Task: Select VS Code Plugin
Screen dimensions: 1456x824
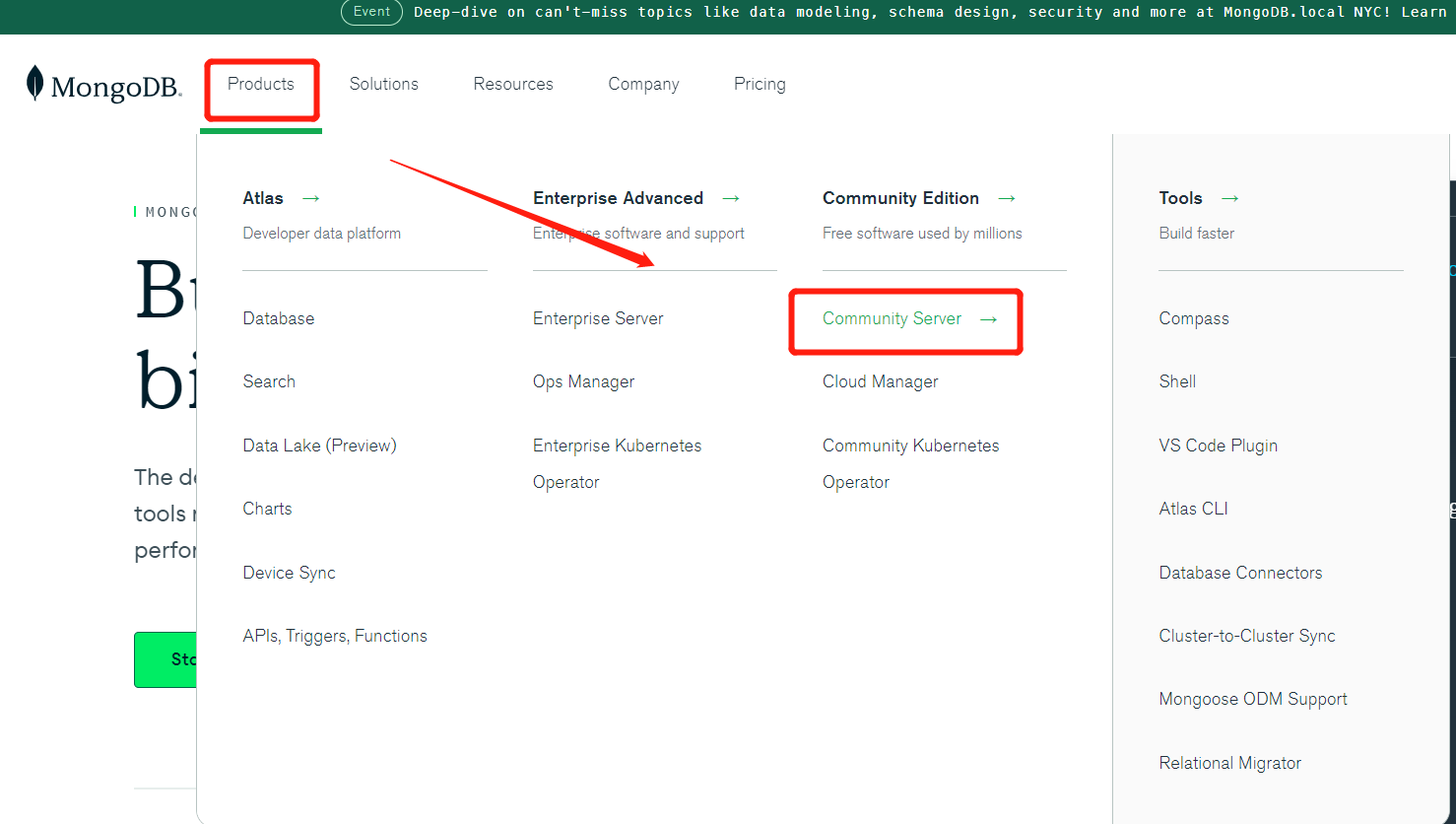Action: 1218,446
